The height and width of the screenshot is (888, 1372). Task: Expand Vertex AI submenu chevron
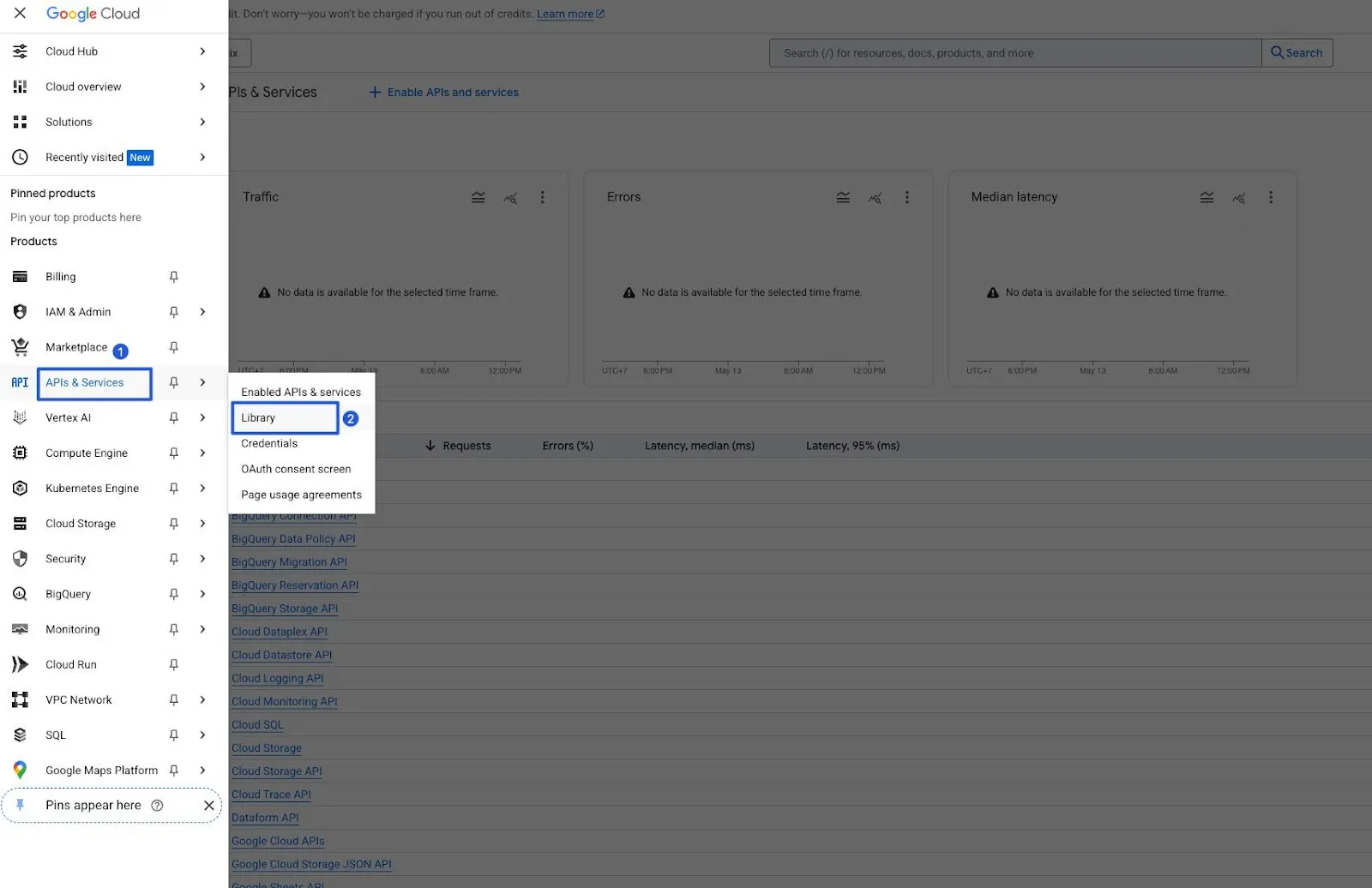tap(202, 417)
